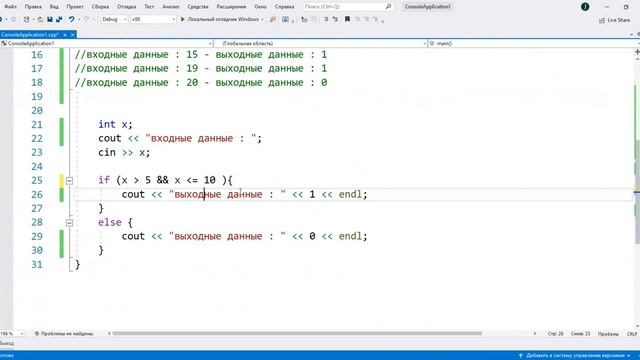Open the Сборка menu
640x360 pixels.
(x=100, y=7)
